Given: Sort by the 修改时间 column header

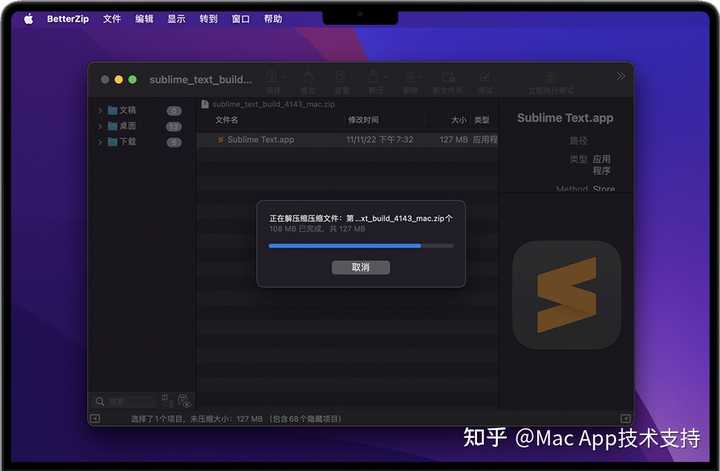Looking at the screenshot, I should (363, 120).
